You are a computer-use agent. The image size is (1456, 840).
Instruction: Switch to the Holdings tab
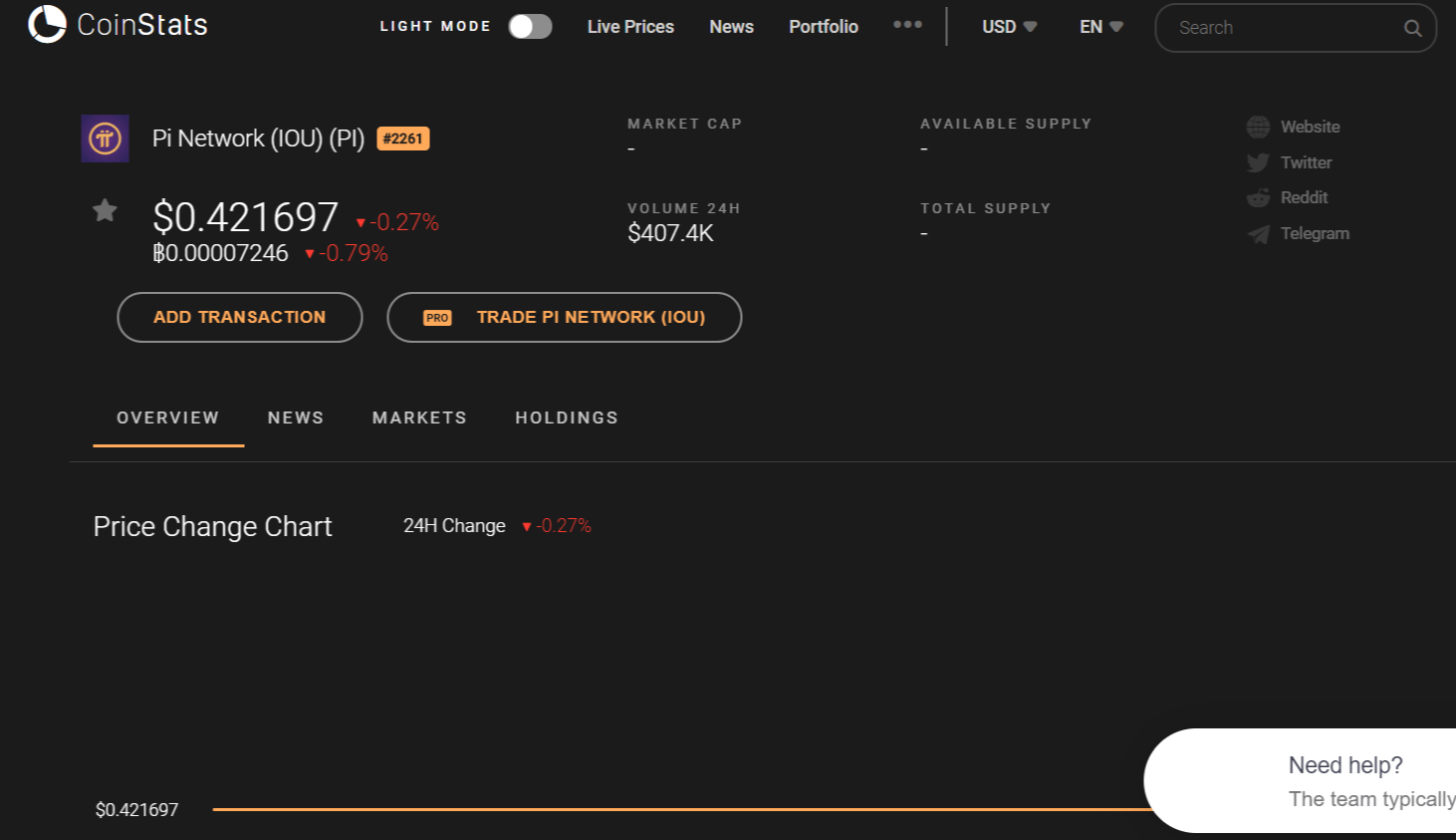pos(567,418)
